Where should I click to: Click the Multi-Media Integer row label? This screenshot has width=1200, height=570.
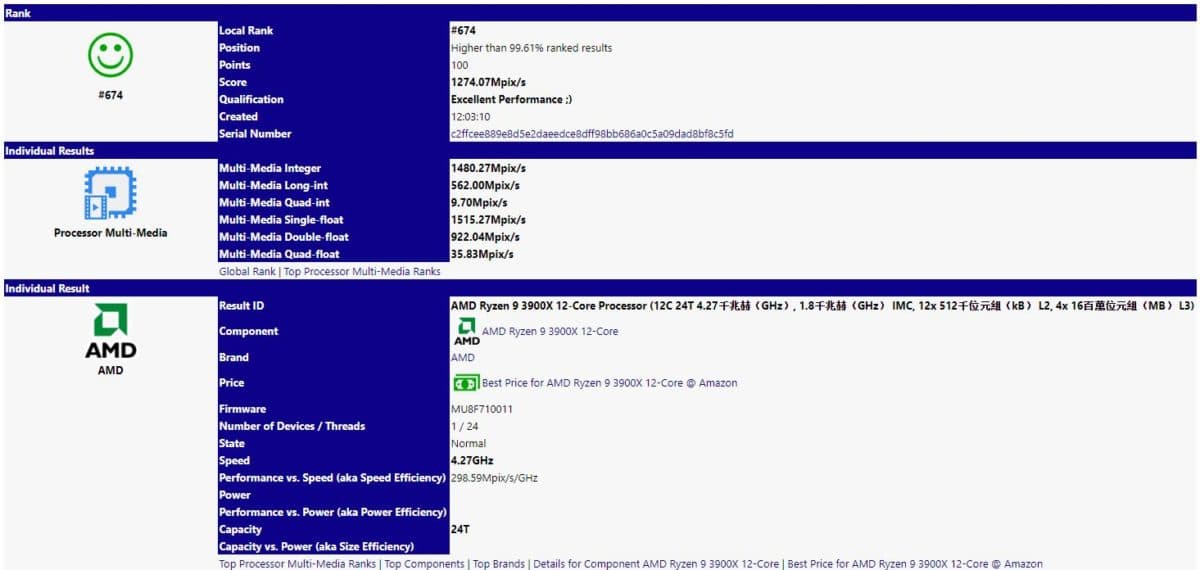270,169
